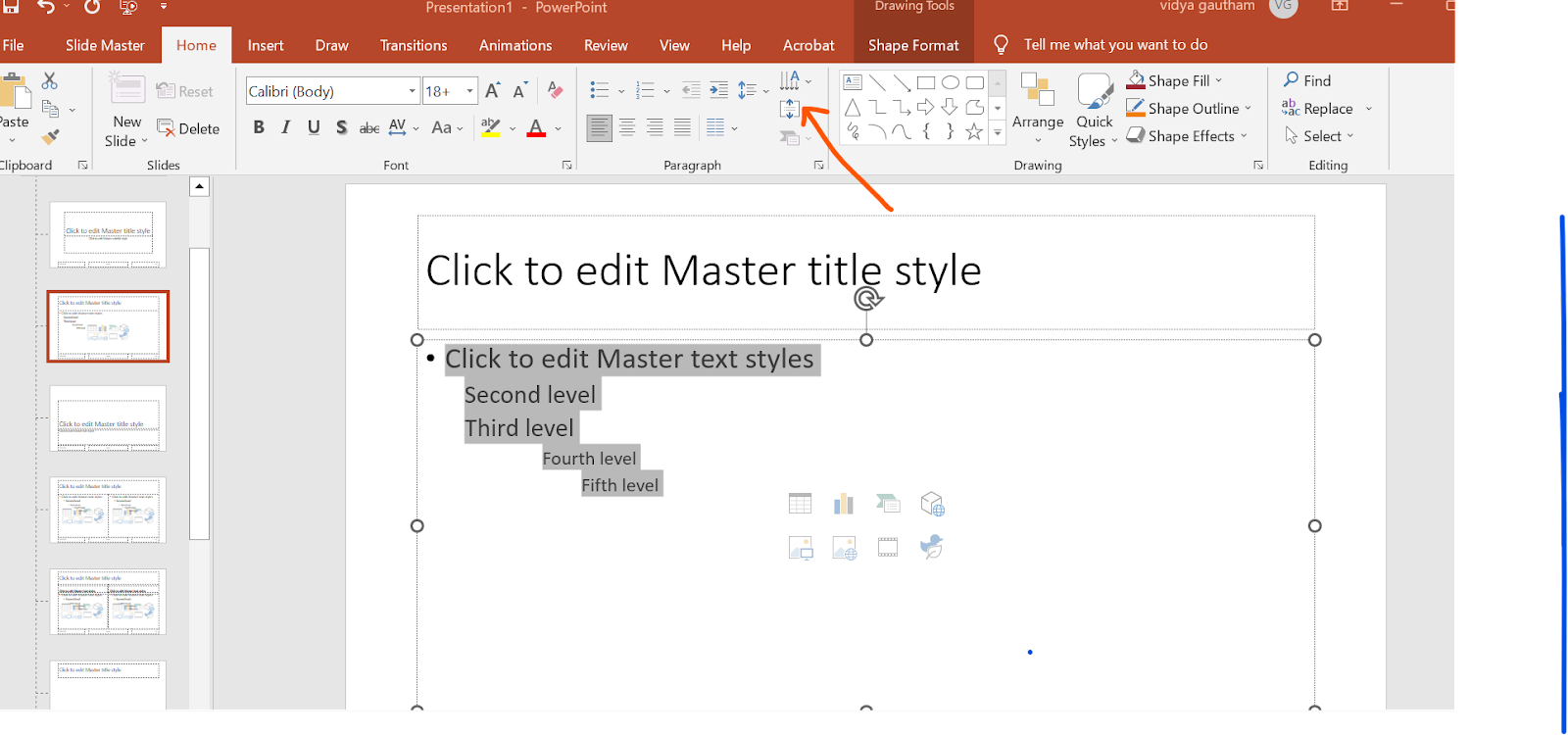Click the Text Box shape in gallery
This screenshot has height=735, width=1568.
(853, 82)
